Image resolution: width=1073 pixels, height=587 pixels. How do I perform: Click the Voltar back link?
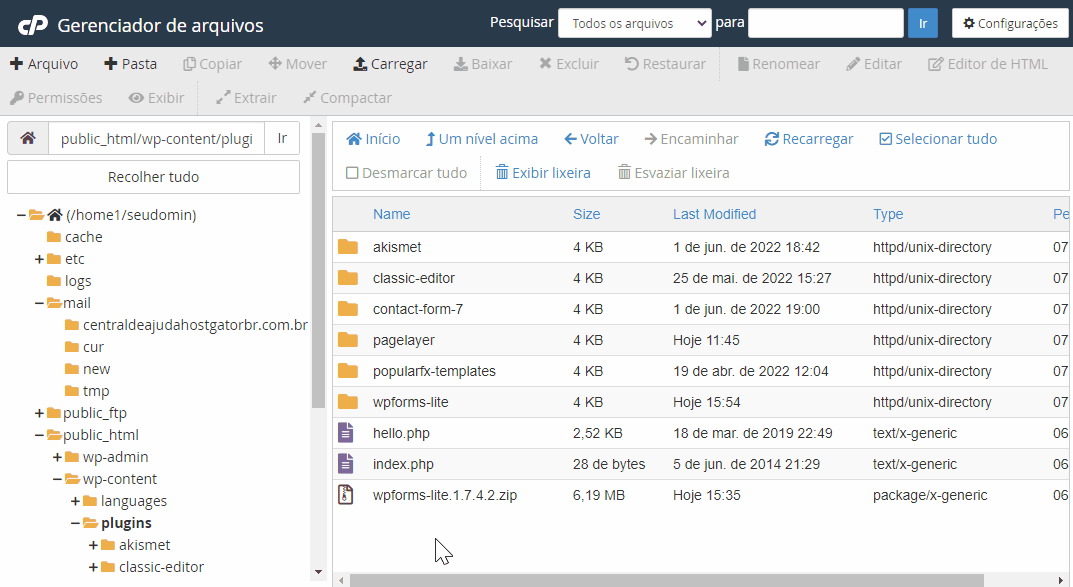pyautogui.click(x=591, y=139)
